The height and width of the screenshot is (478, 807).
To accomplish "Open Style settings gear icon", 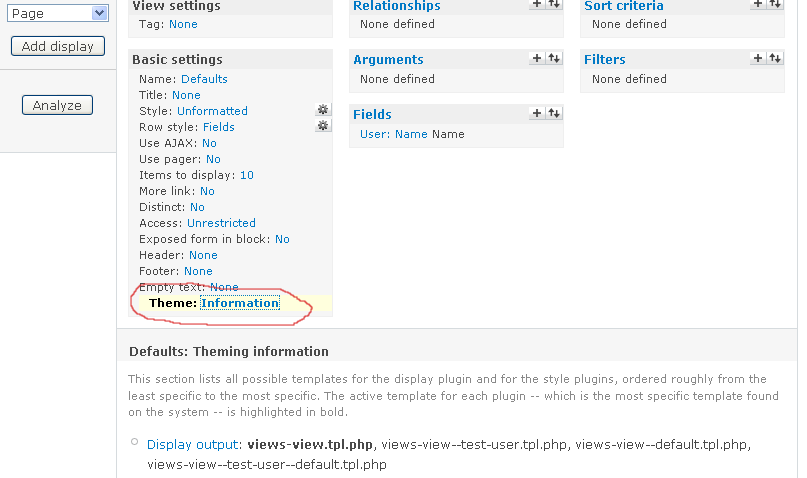I will click(x=322, y=110).
